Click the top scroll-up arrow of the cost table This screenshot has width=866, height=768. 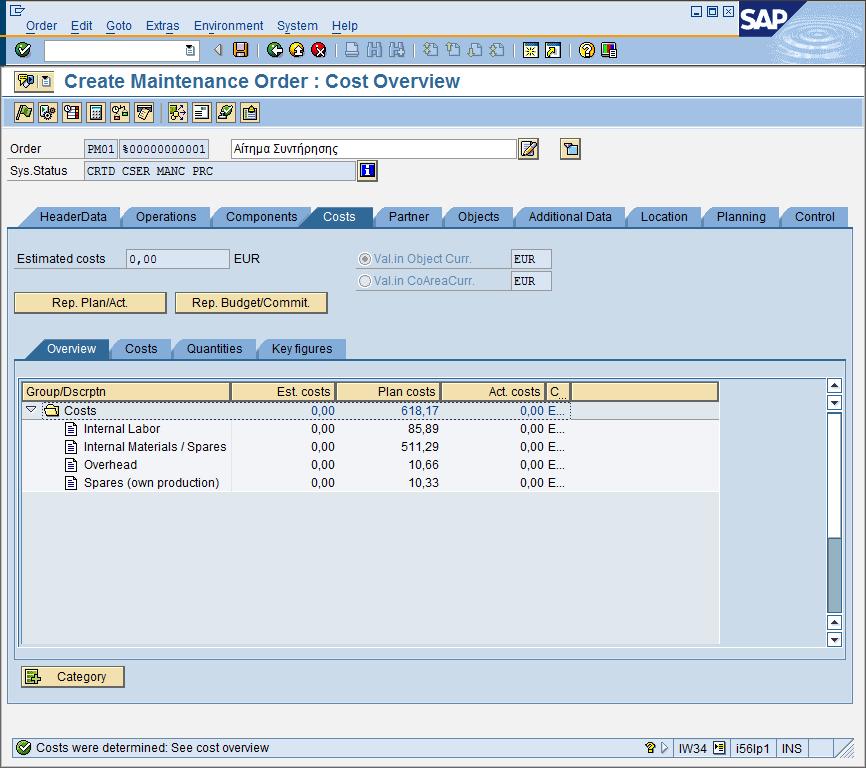[834, 385]
